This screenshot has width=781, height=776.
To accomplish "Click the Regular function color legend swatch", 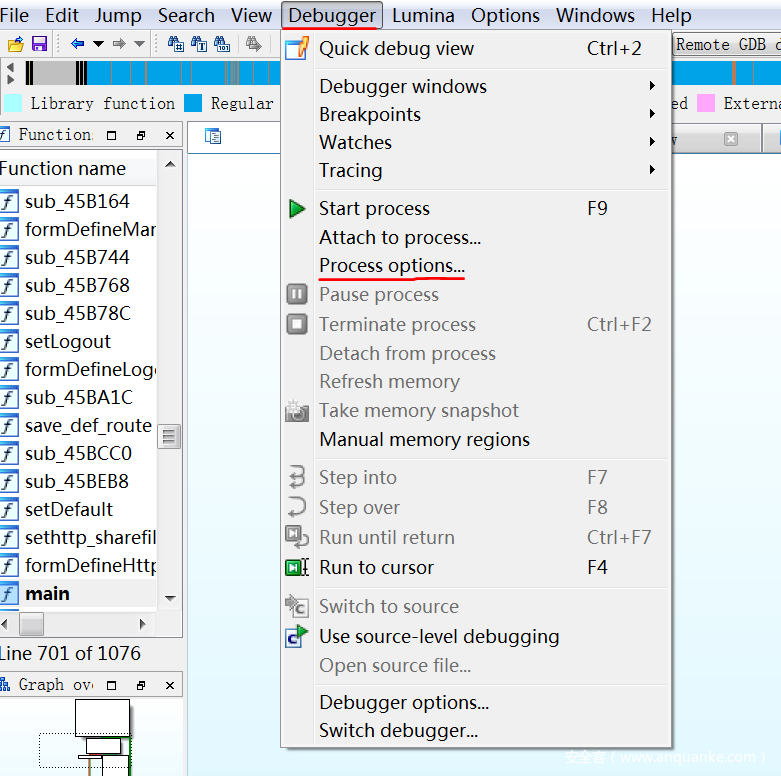I will coord(193,103).
